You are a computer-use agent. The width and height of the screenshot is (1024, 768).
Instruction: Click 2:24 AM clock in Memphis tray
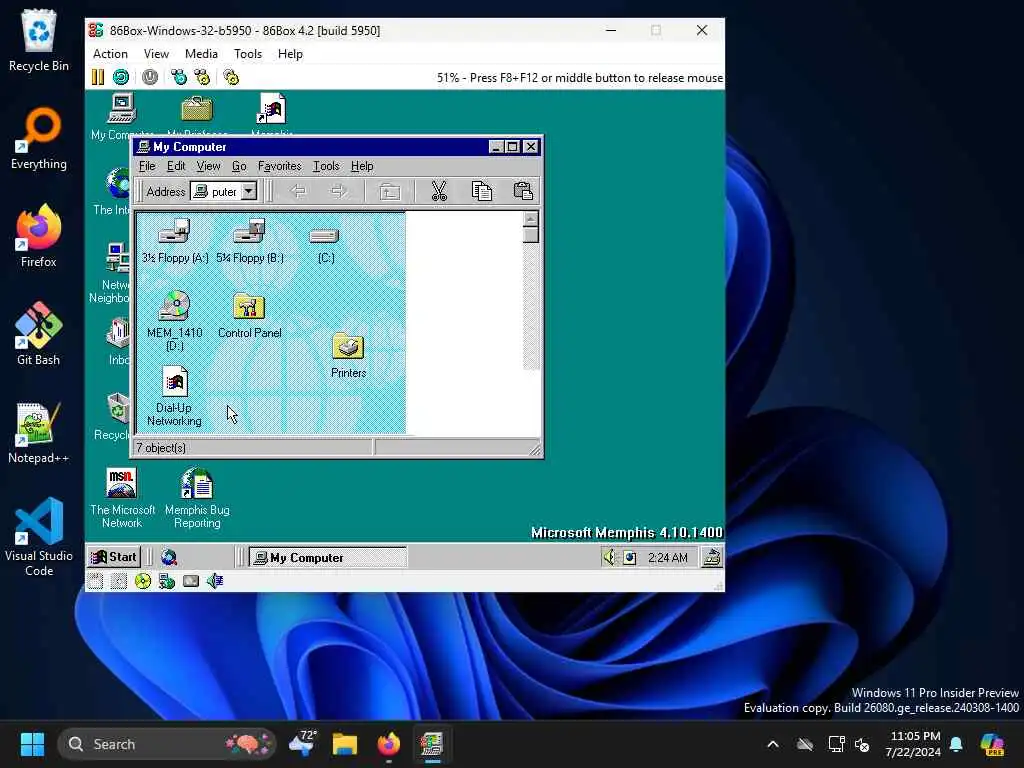[x=667, y=558]
